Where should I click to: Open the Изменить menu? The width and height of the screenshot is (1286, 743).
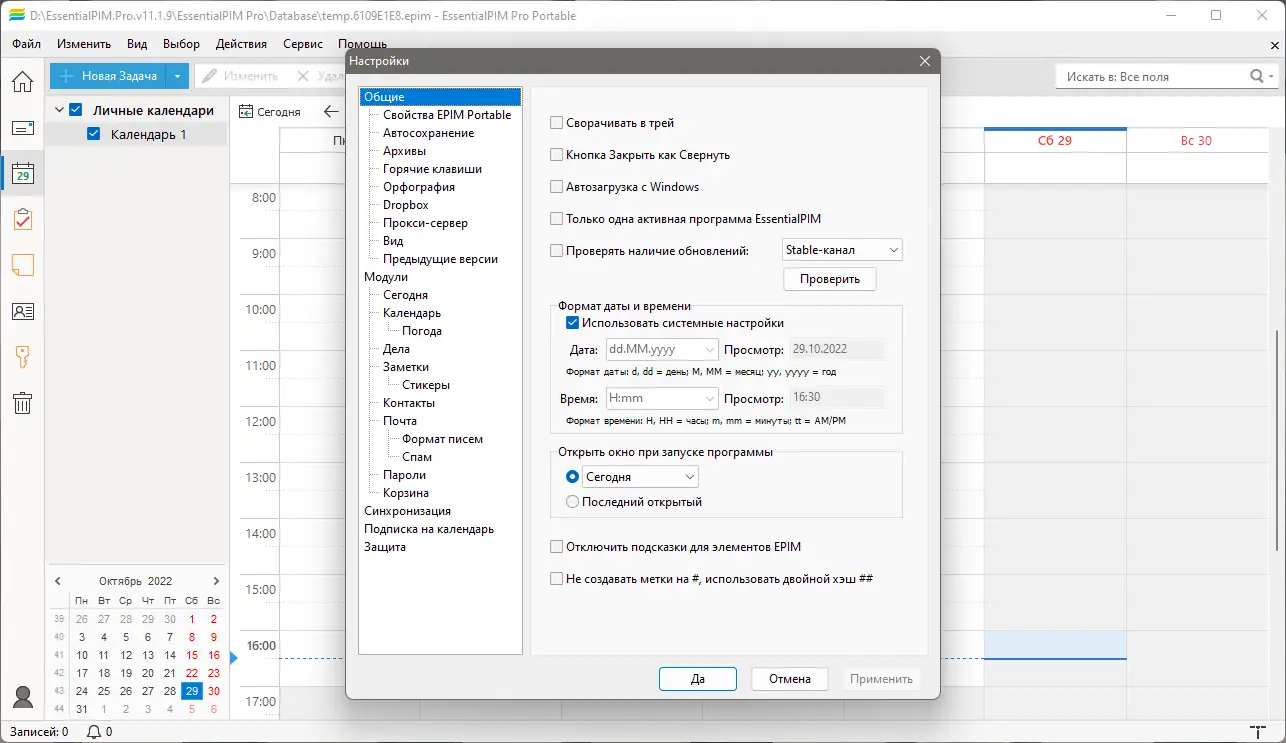[x=84, y=44]
